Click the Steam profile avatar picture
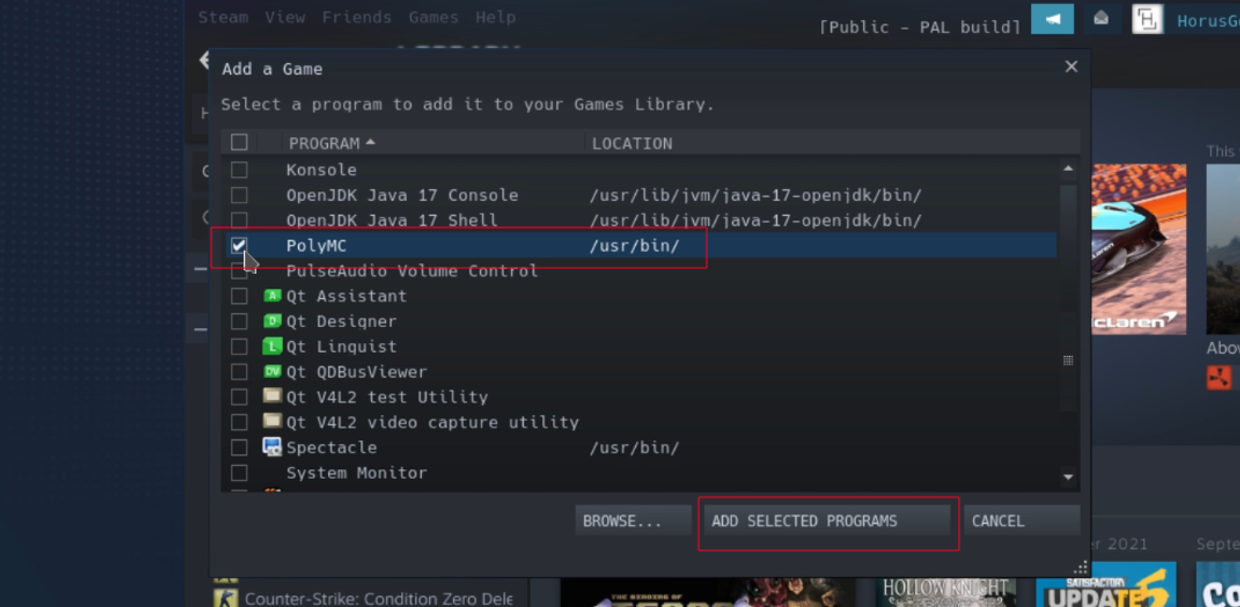 click(1147, 19)
